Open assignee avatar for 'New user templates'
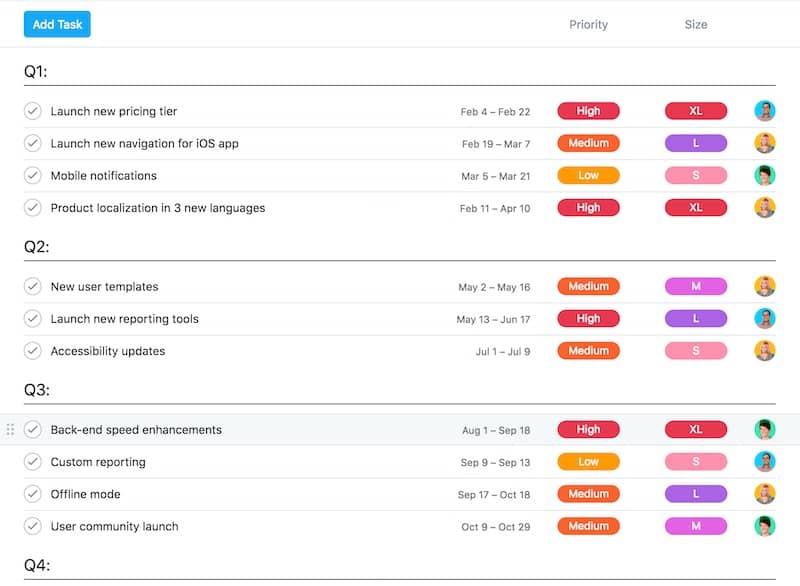 click(x=765, y=287)
